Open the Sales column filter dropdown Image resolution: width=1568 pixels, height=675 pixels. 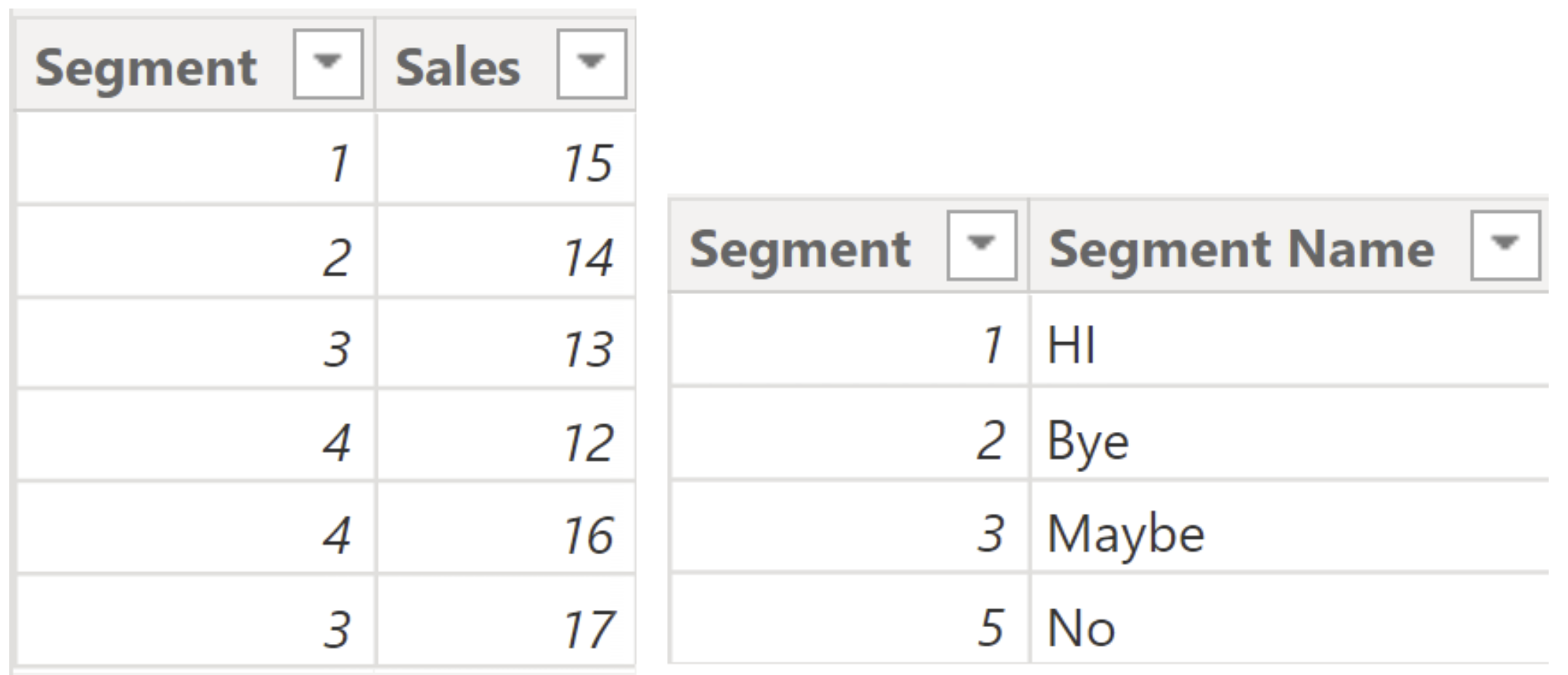tap(591, 64)
